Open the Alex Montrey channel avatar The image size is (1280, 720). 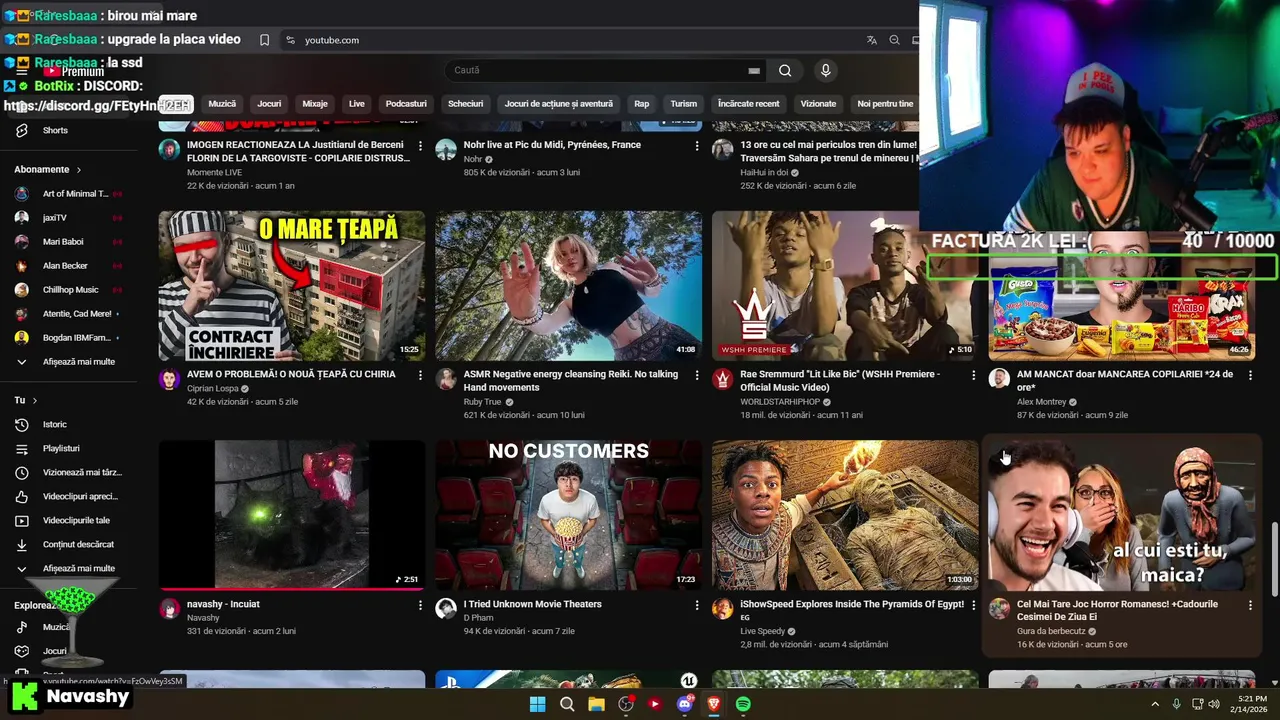point(999,379)
